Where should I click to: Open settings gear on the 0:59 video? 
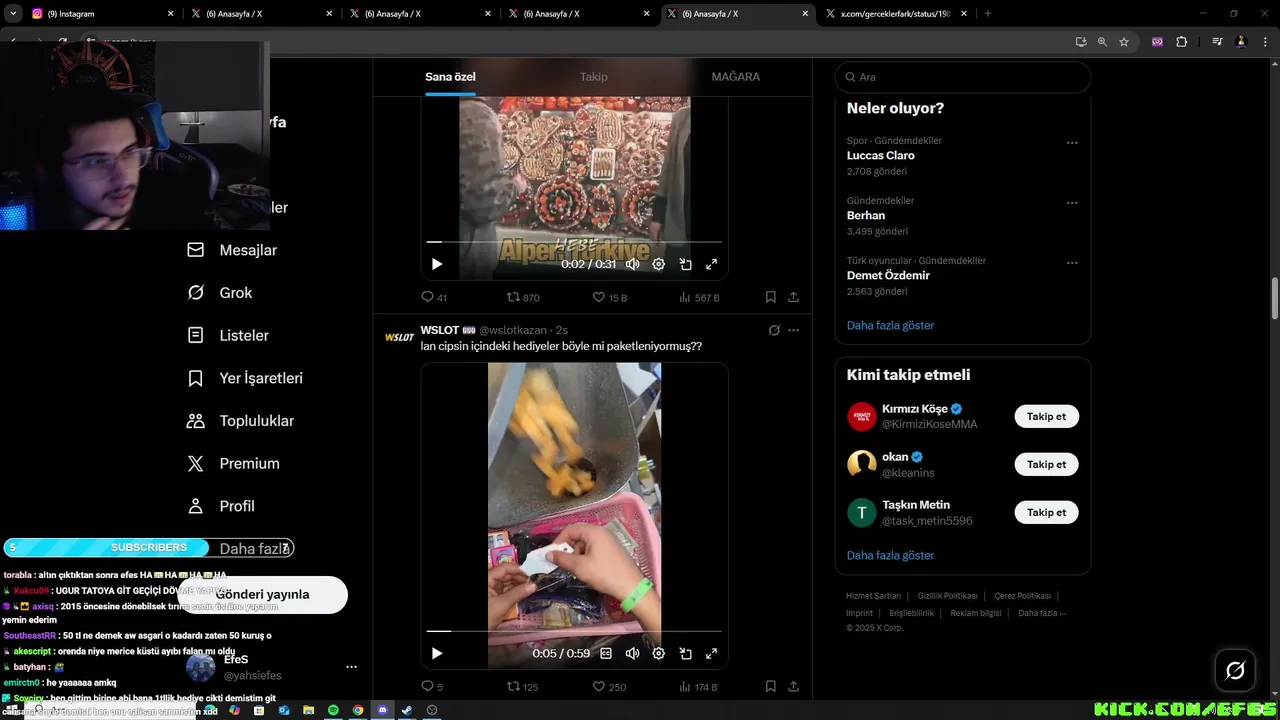pyautogui.click(x=659, y=653)
